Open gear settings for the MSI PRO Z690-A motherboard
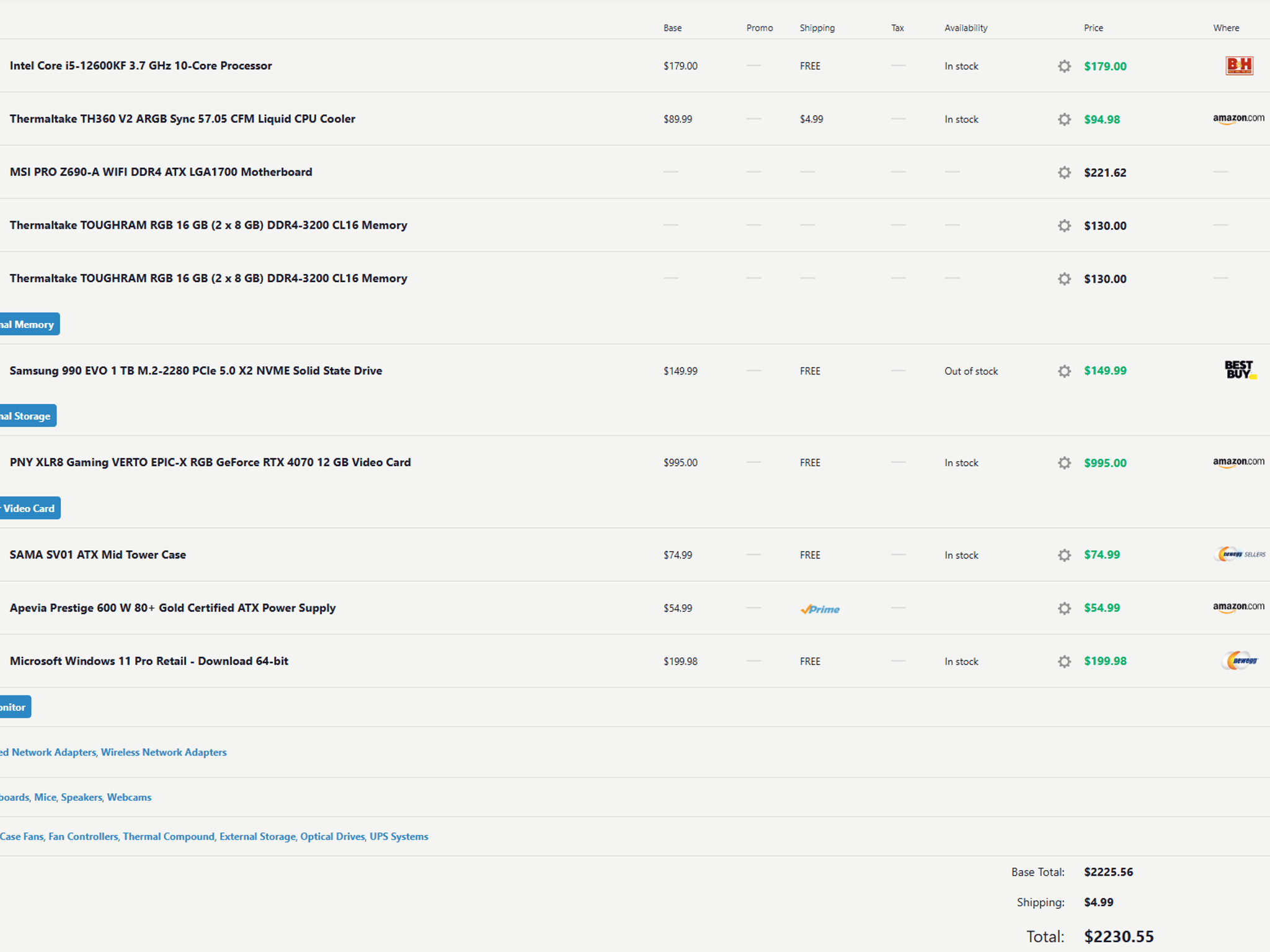The height and width of the screenshot is (952, 1270). [1064, 172]
